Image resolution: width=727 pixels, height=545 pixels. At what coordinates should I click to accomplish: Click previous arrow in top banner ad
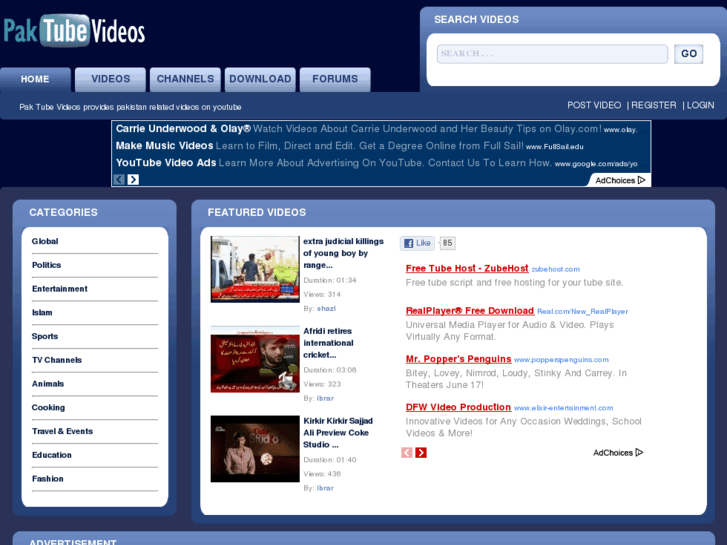[119, 180]
